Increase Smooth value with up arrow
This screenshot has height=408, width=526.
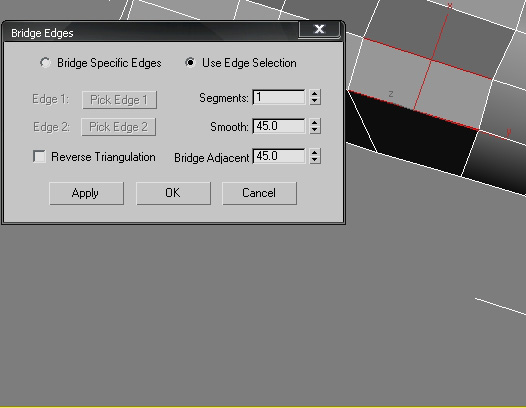pyautogui.click(x=315, y=122)
